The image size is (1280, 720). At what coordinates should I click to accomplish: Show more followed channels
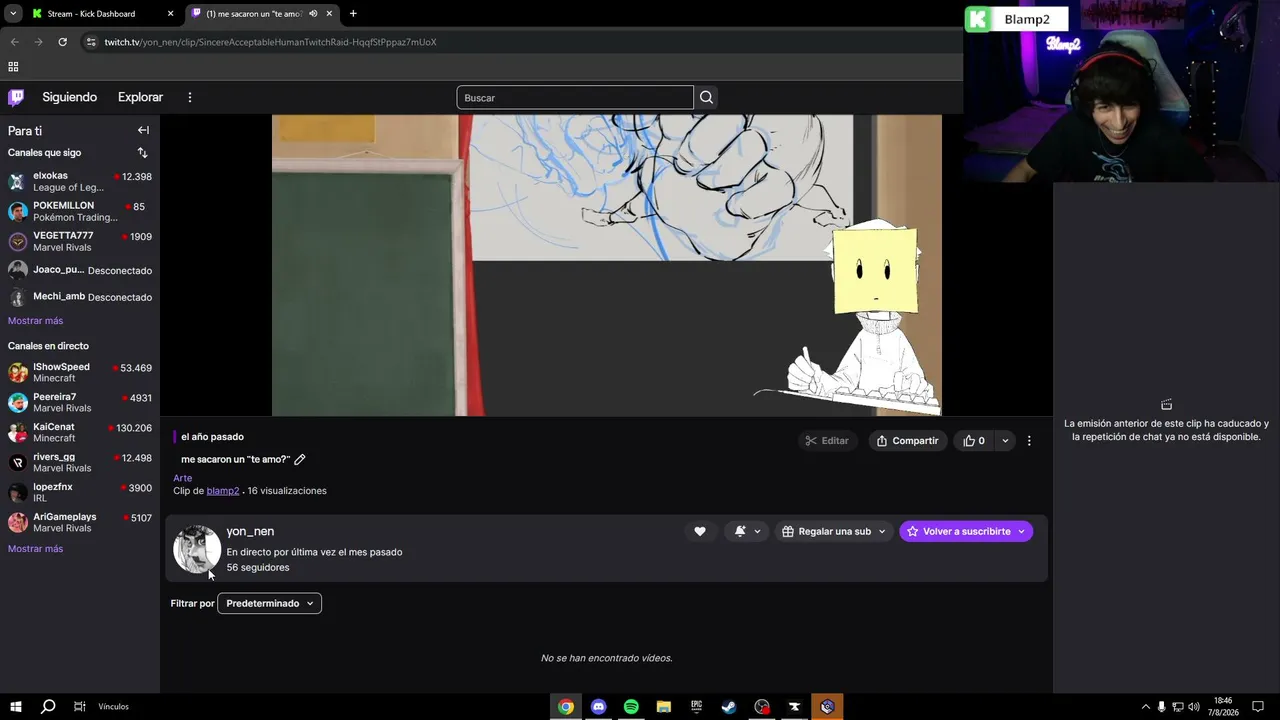coord(35,321)
